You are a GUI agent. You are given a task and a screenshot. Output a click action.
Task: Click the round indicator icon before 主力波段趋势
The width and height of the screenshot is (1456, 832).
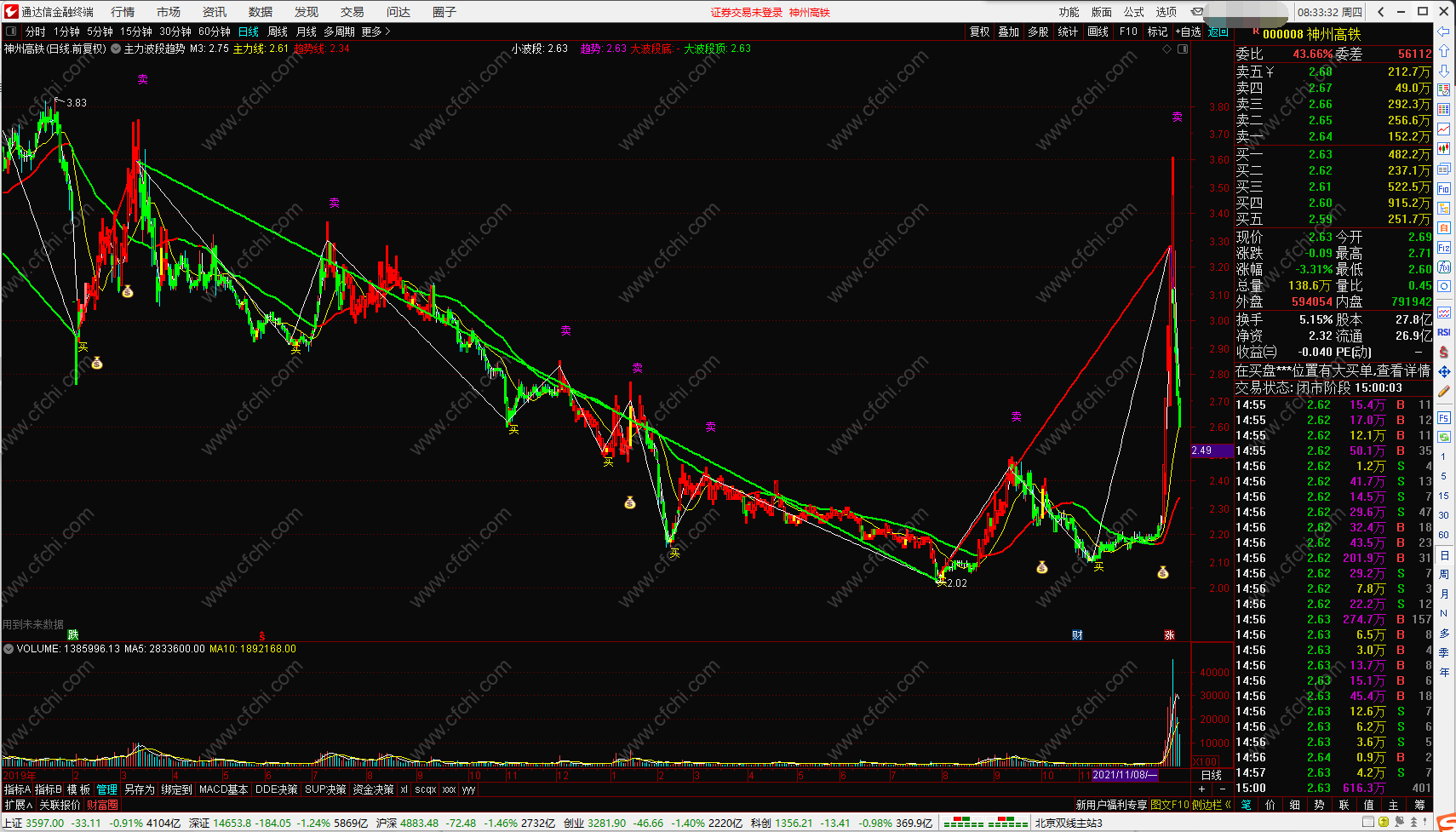tap(116, 49)
